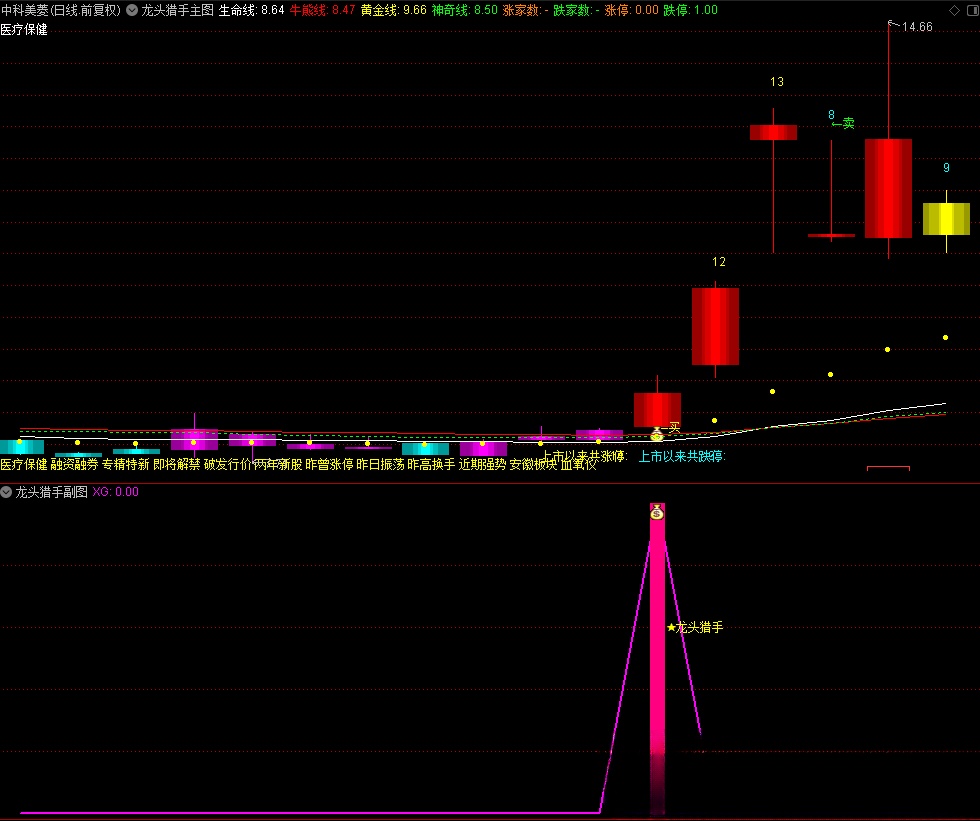Select the 专精特新 tag

(x=126, y=465)
